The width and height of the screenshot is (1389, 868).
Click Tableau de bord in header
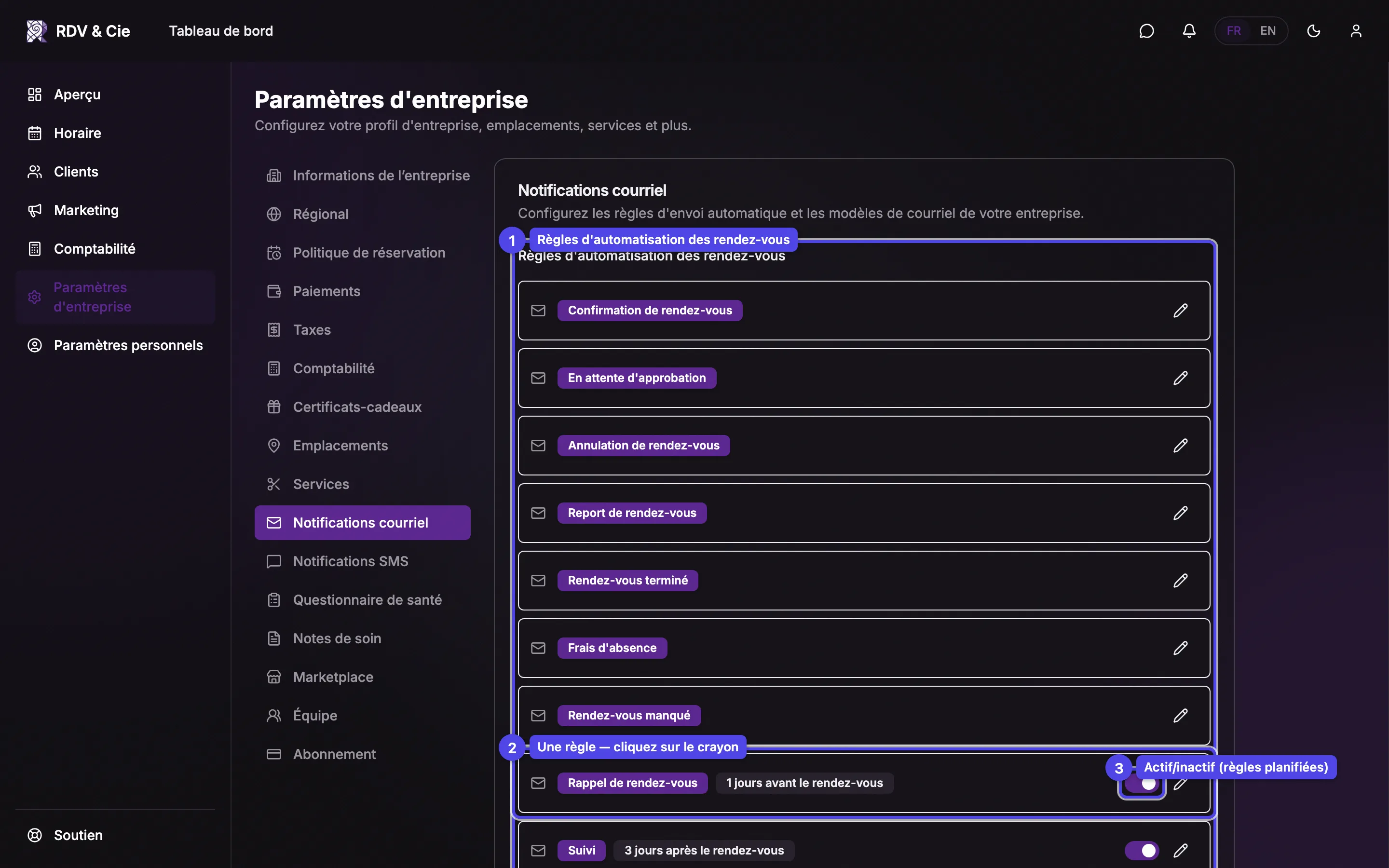coord(221,31)
